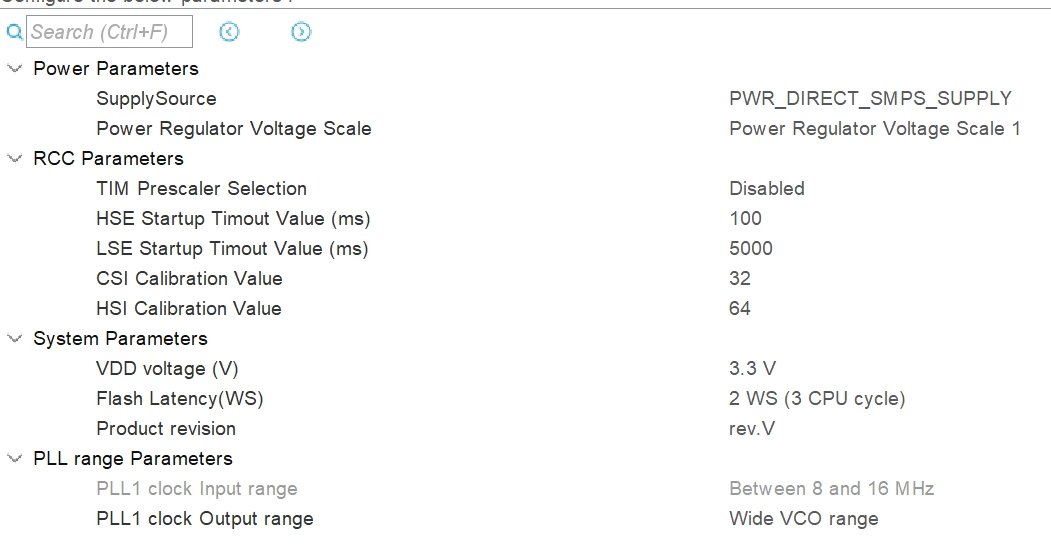Go to previous search result arrow
The height and width of the screenshot is (545, 1051).
coord(229,32)
